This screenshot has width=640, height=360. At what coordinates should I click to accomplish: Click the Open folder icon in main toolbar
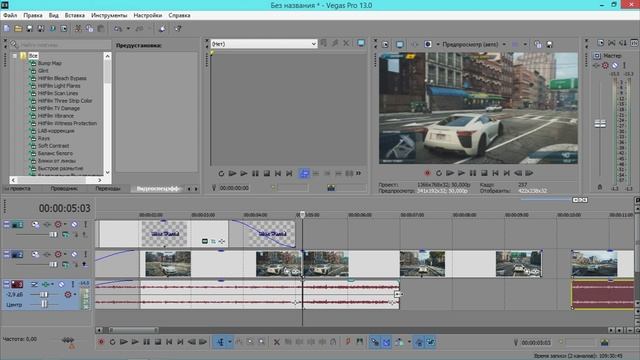18,29
